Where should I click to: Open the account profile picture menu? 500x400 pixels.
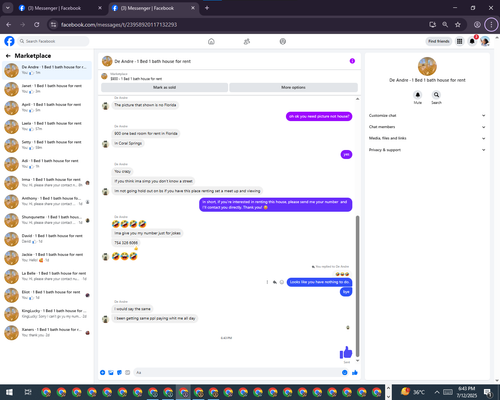tap(485, 41)
